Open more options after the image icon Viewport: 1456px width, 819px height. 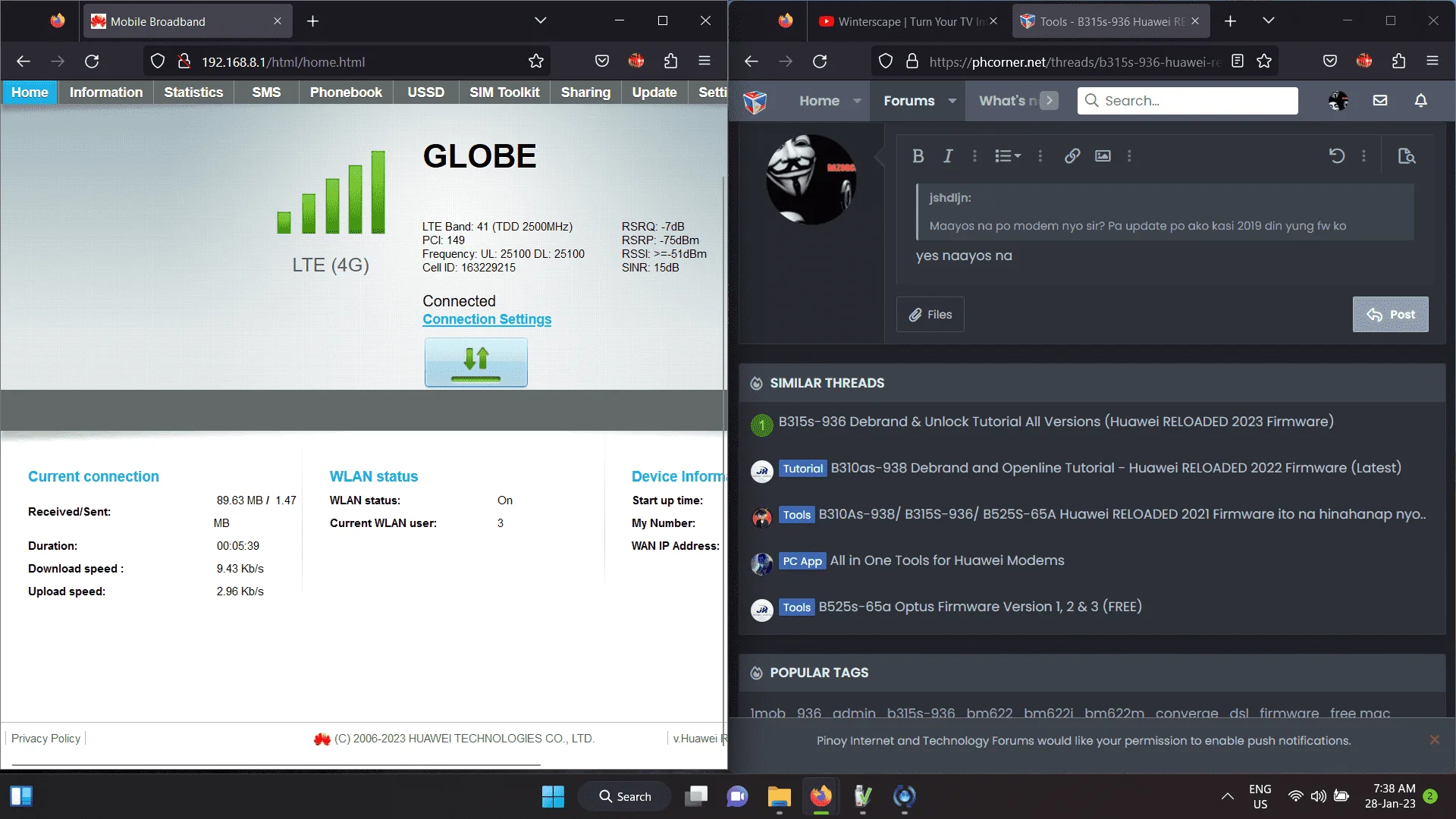tap(1129, 156)
